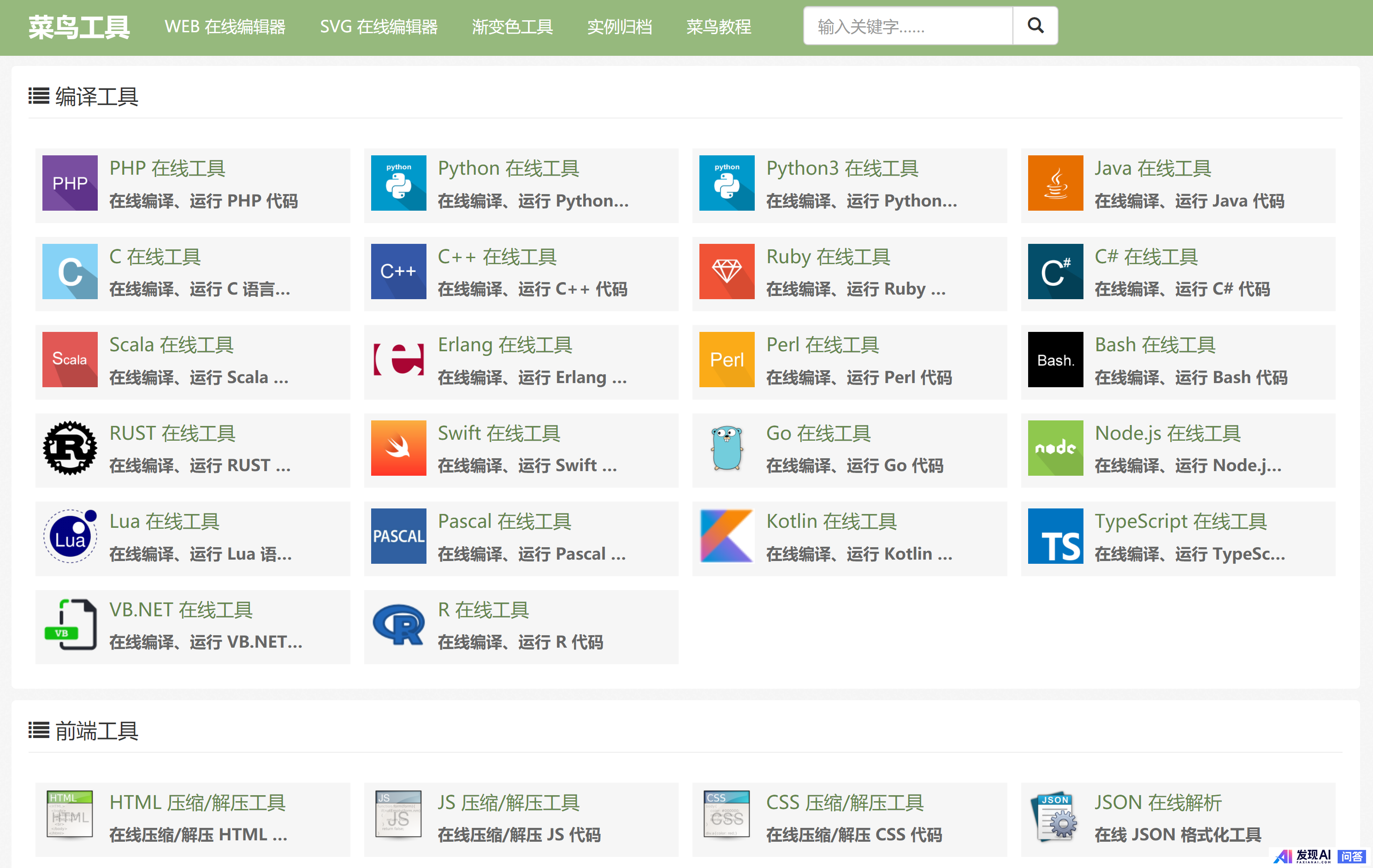Screen dimensions: 1373x868
Task: Click the JSON parser gear icon
Action: point(1055,816)
